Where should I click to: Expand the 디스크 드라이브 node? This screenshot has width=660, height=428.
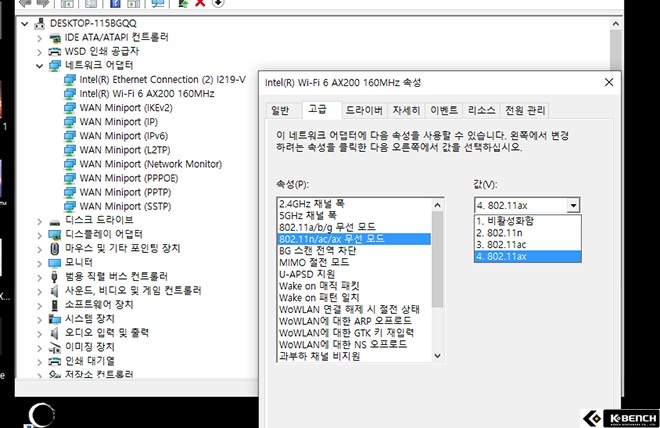click(40, 221)
